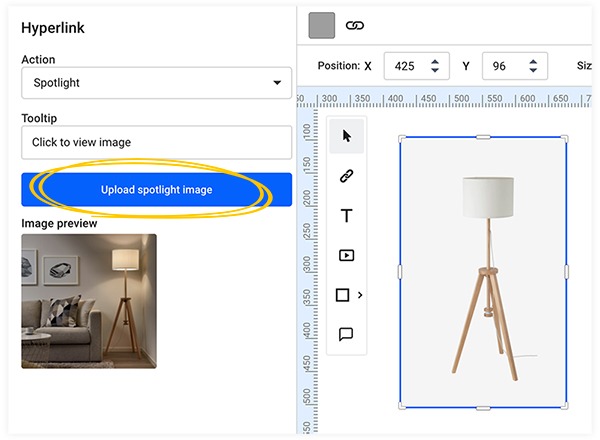Click the Upload spotlight image button

[x=157, y=190]
